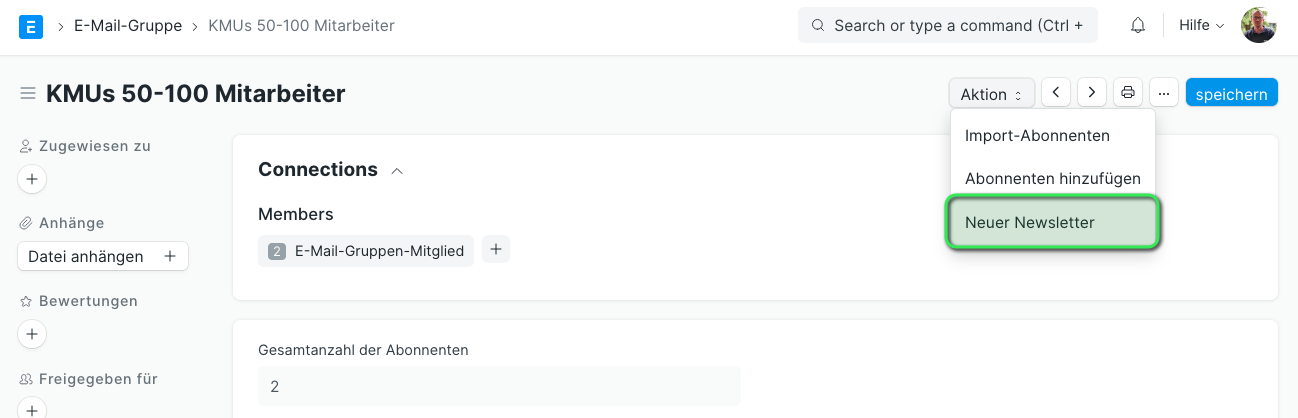1298x418 pixels.
Task: Select Neuer Newsletter menu item
Action: pyautogui.click(x=1053, y=222)
